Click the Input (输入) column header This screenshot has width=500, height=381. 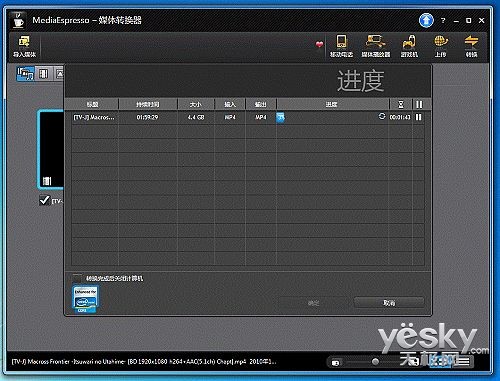[x=230, y=104]
